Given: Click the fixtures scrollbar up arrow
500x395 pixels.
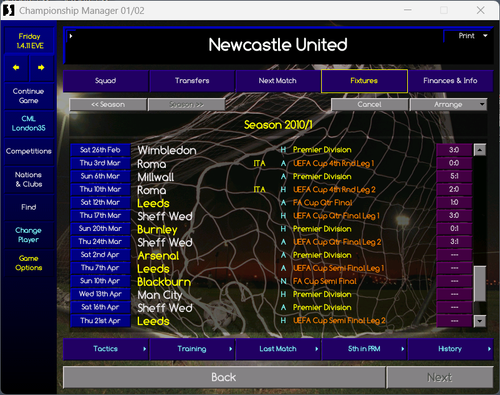Looking at the screenshot, I should [480, 150].
